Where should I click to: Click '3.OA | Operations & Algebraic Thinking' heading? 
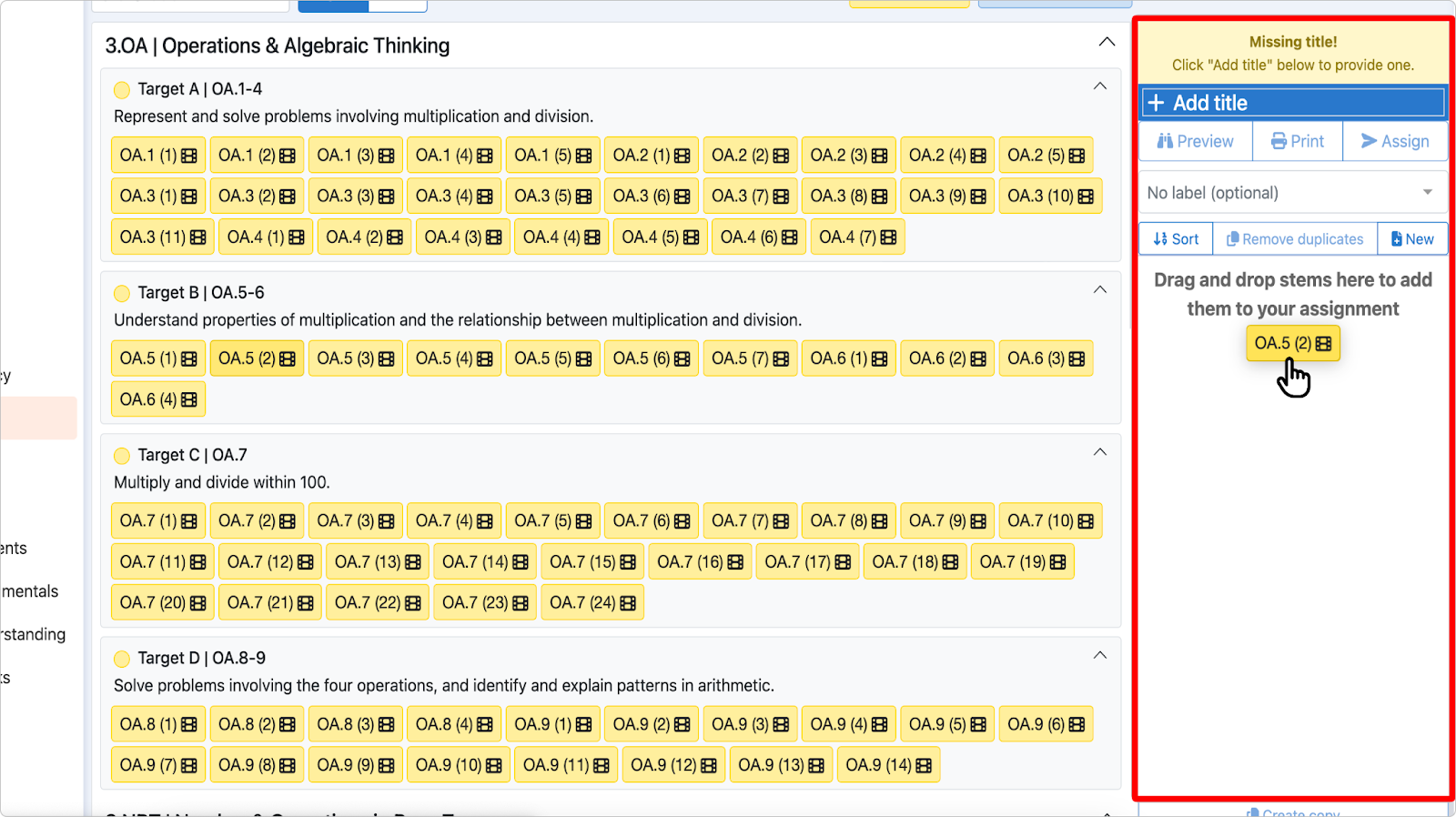pos(278,45)
